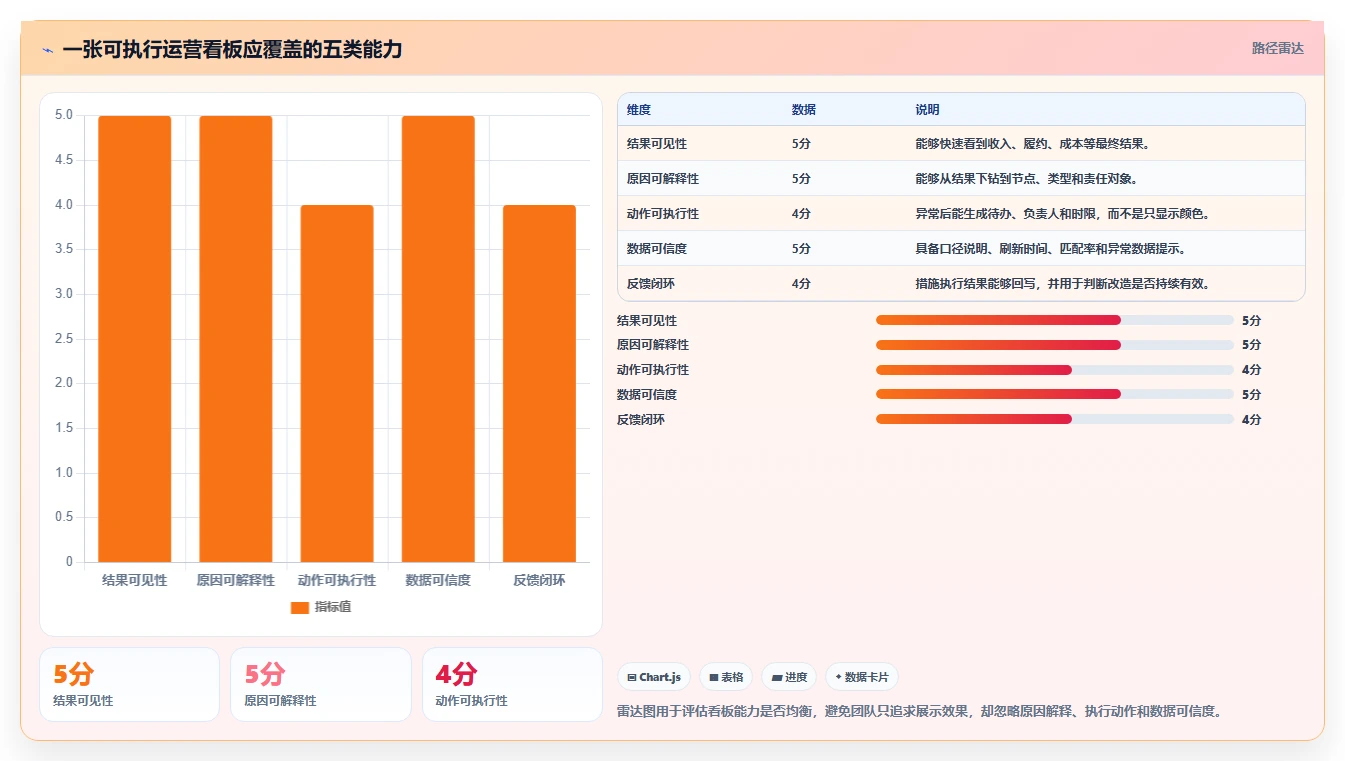1345x761 pixels.
Task: Click the chart x-axis label 反馈闭环
Action: point(539,580)
